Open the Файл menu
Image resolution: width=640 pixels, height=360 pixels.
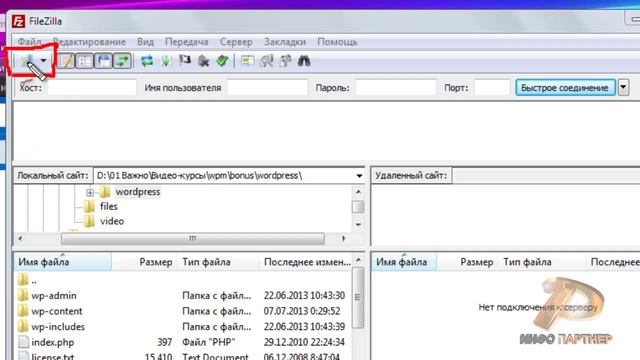(x=29, y=42)
